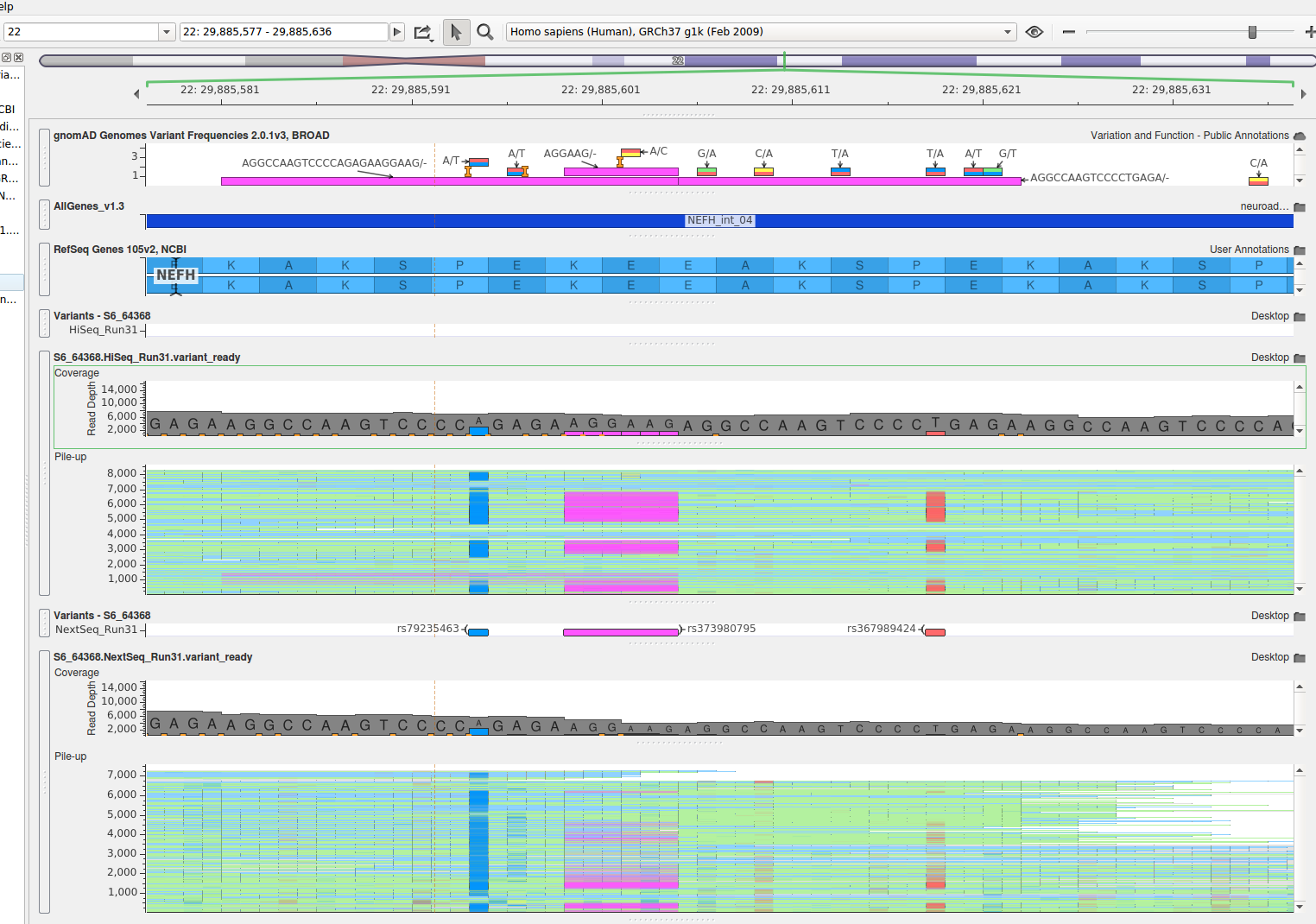Click the share/export view icon

422,32
